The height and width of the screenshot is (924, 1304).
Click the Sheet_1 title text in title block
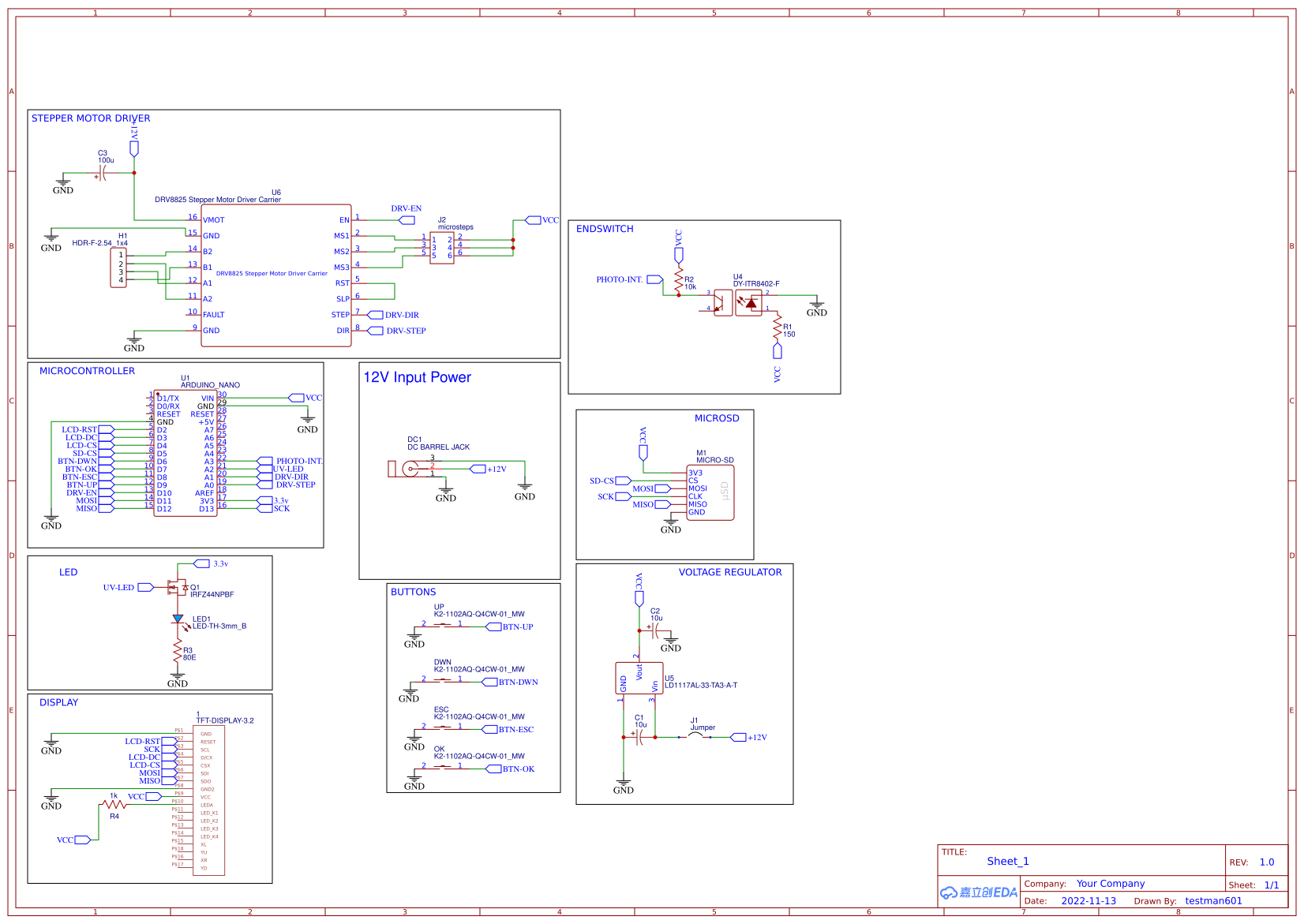click(1007, 861)
